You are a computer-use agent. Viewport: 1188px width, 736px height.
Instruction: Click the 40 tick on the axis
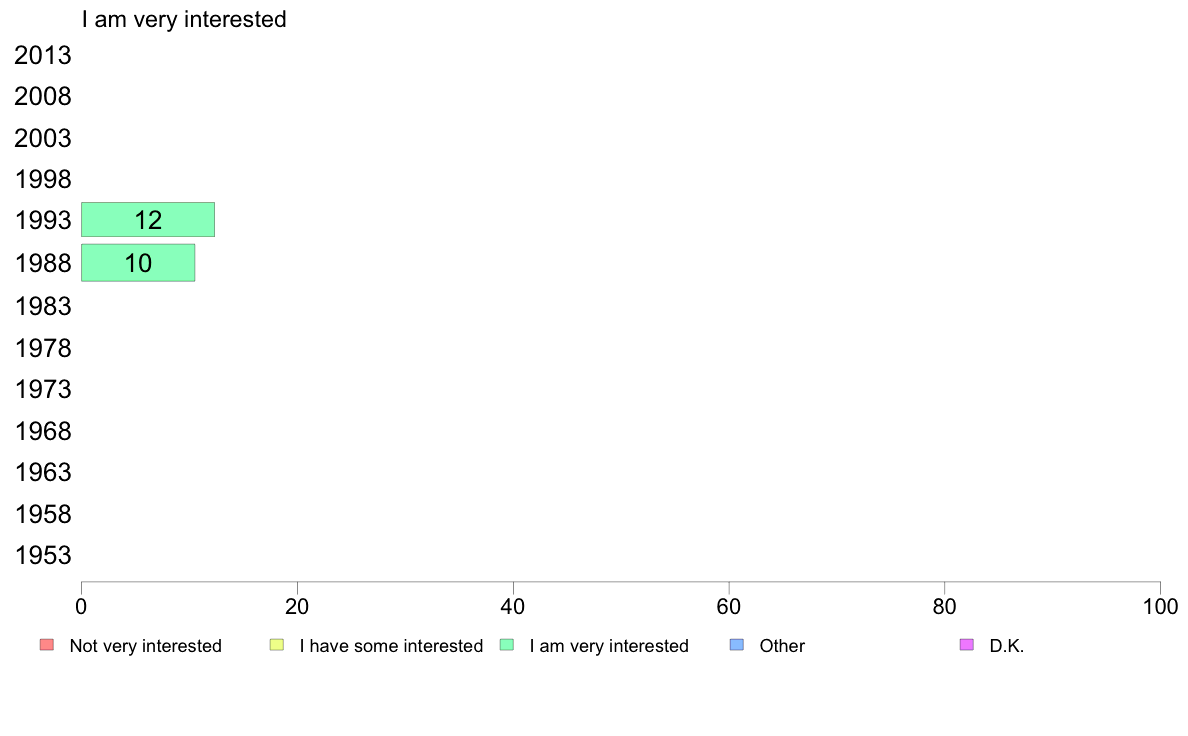click(513, 606)
